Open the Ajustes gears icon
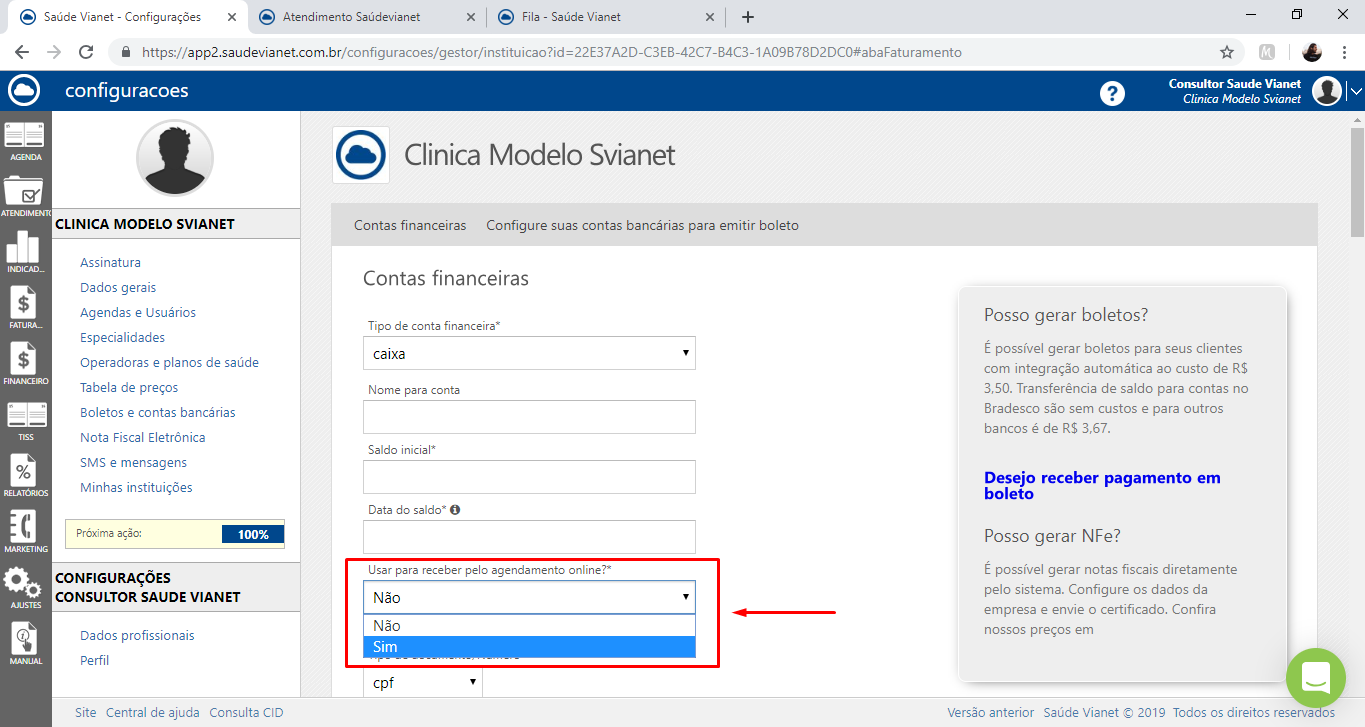Image resolution: width=1365 pixels, height=727 pixels. tap(26, 589)
